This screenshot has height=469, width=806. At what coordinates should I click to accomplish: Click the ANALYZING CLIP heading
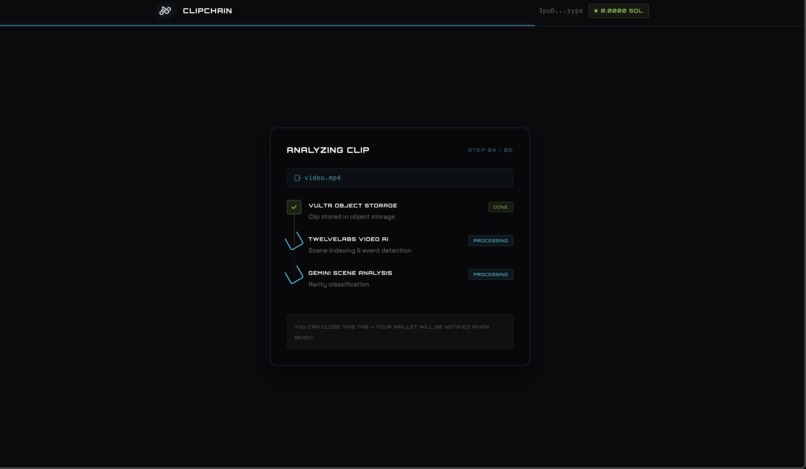point(328,150)
